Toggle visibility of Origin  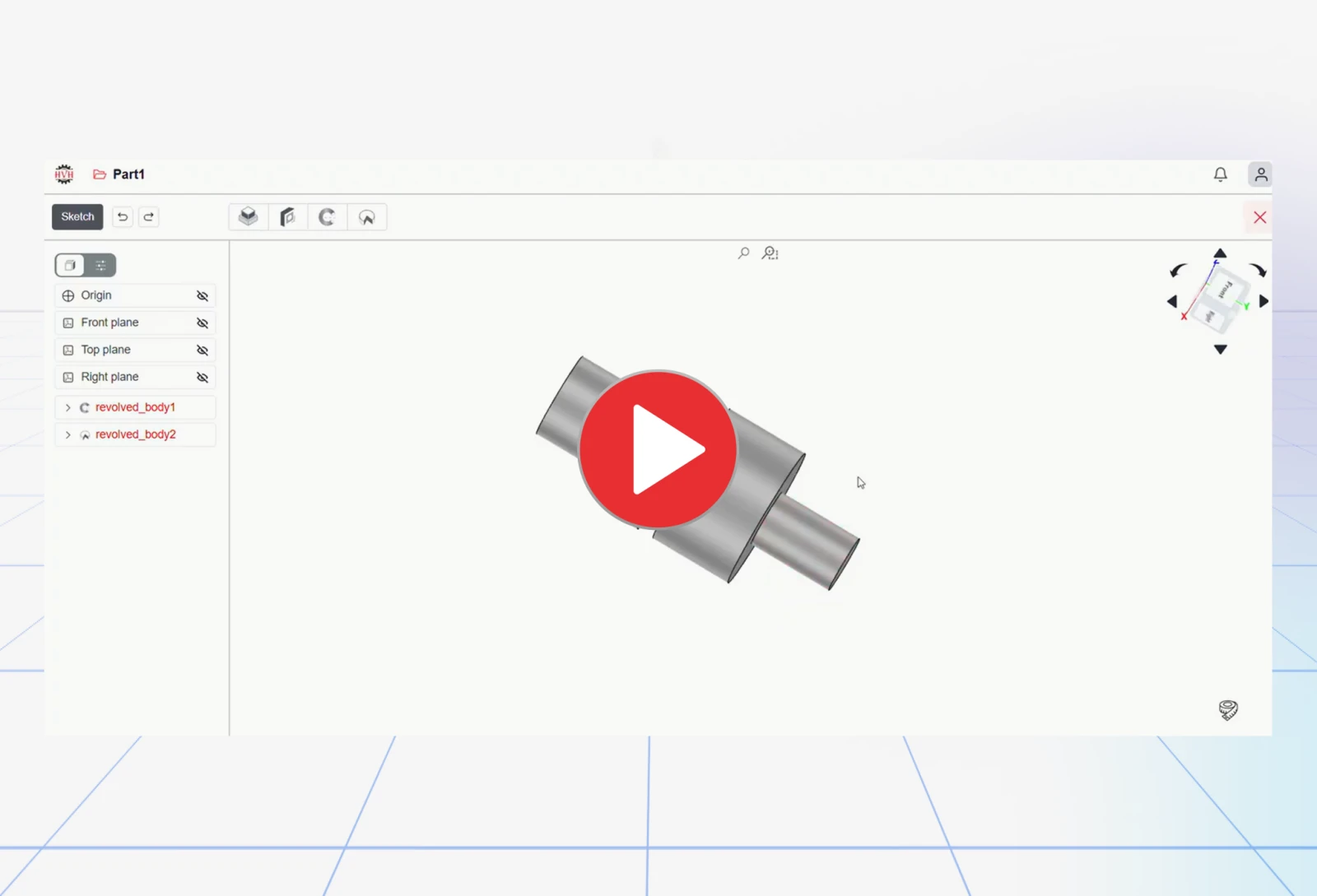[202, 296]
